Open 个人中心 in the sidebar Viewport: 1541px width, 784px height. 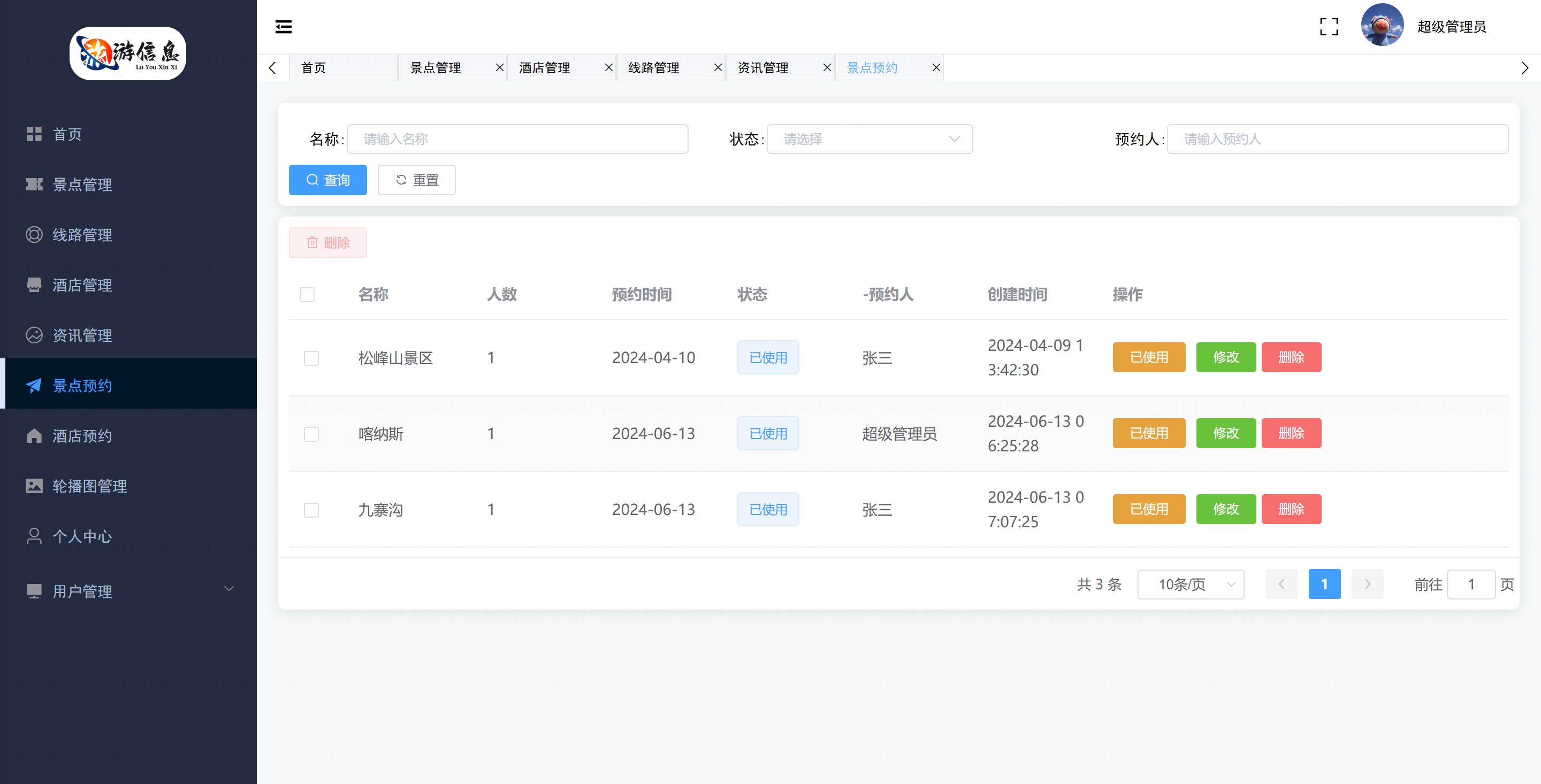pos(82,536)
